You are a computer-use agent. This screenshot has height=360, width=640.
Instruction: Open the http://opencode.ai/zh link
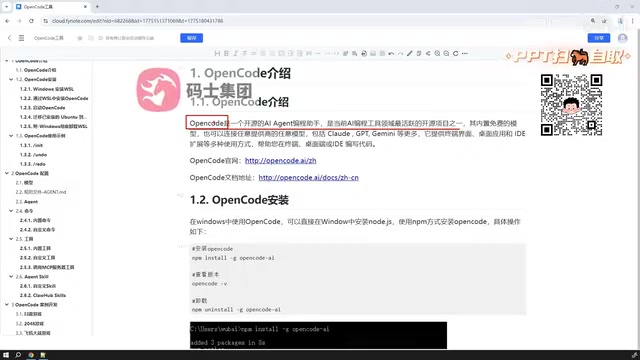click(280, 161)
